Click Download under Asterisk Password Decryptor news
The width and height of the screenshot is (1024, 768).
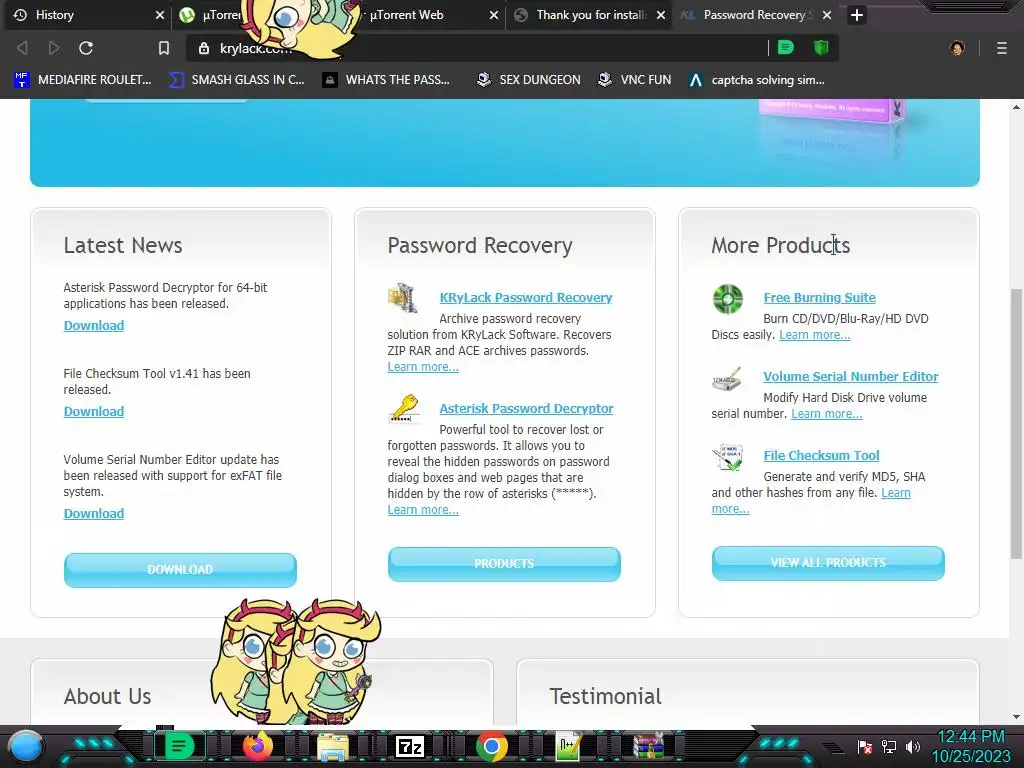pos(94,325)
